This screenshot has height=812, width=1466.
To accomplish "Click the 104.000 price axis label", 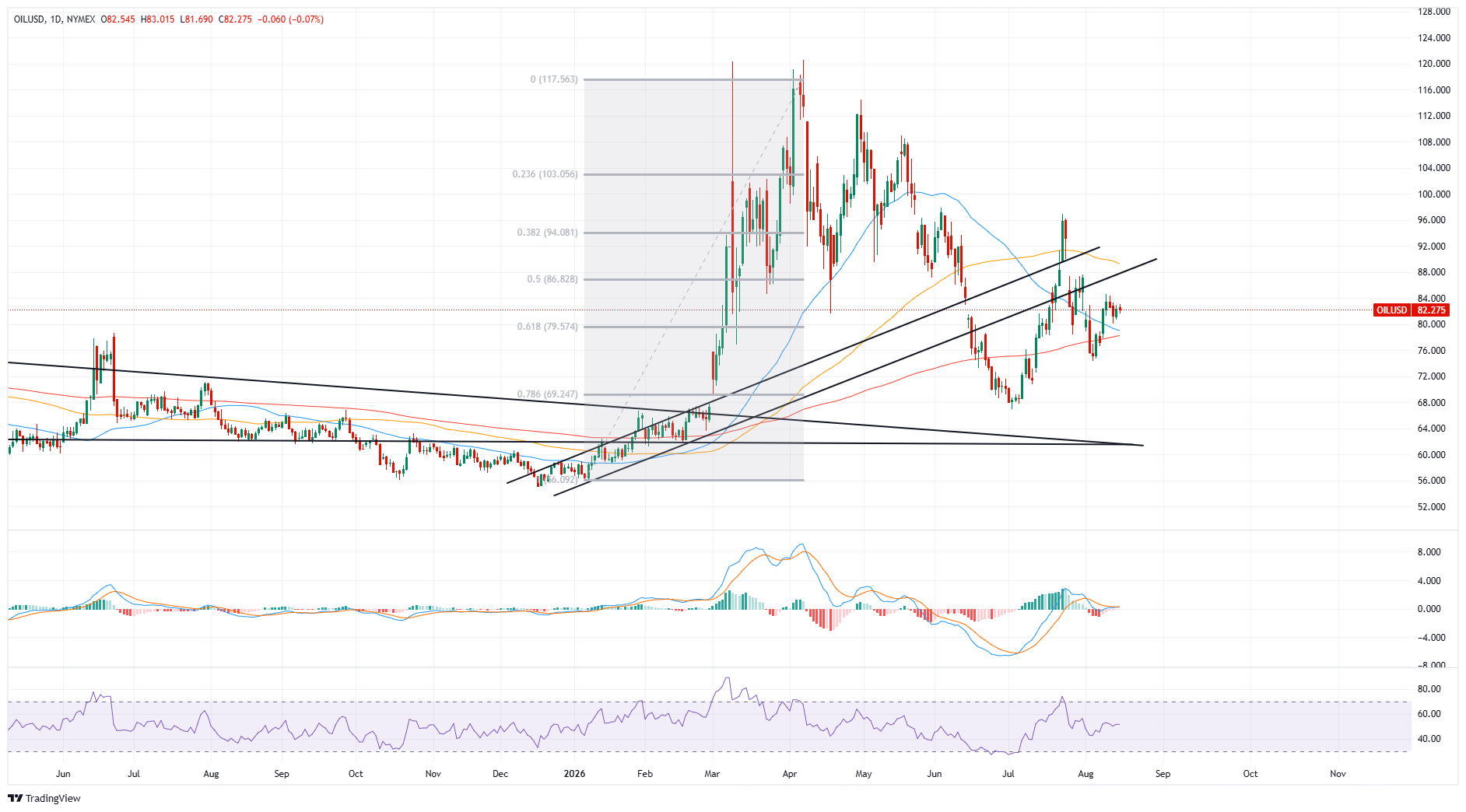I will coord(1434,168).
